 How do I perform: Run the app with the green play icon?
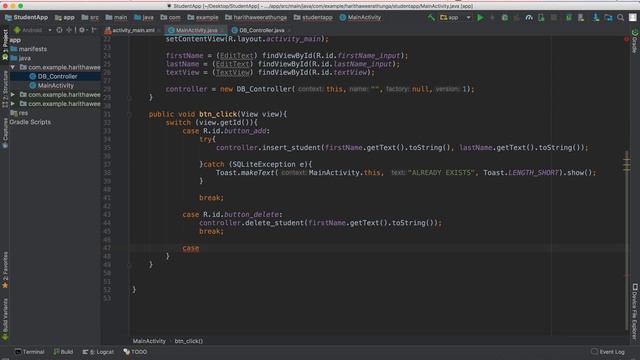(480, 18)
